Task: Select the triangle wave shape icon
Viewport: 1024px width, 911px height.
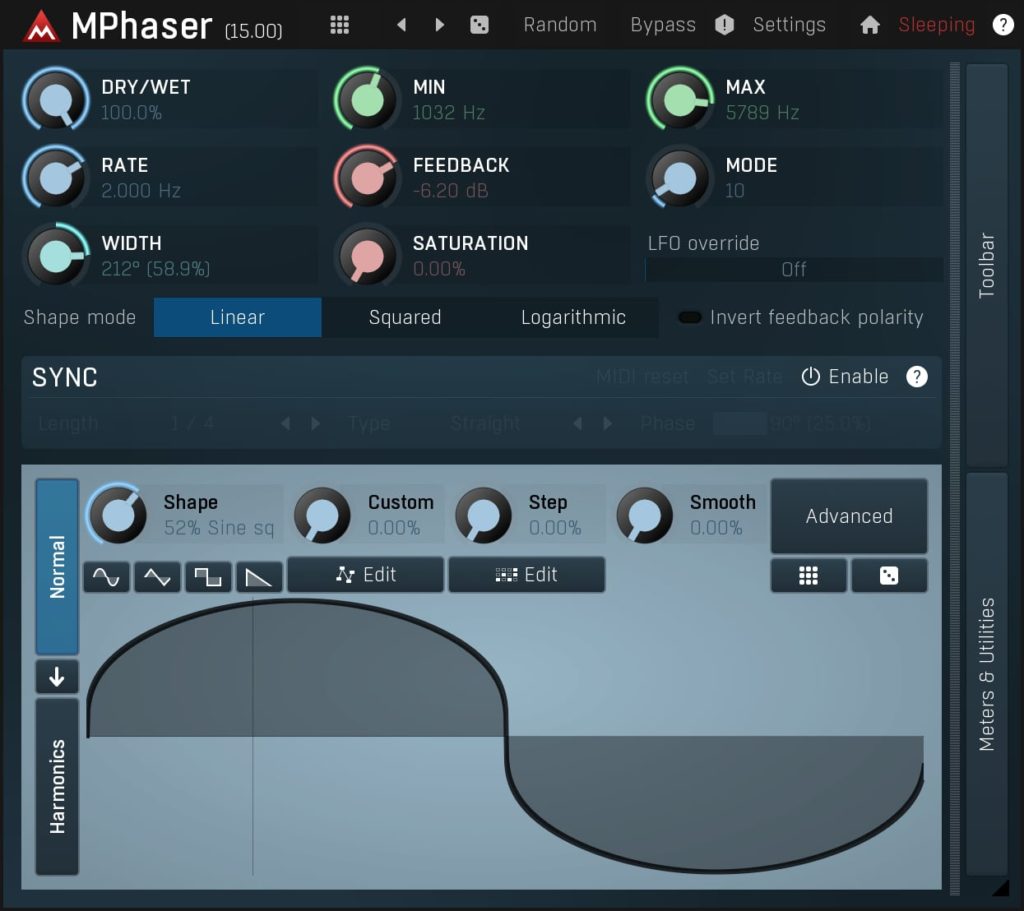Action: click(x=157, y=576)
